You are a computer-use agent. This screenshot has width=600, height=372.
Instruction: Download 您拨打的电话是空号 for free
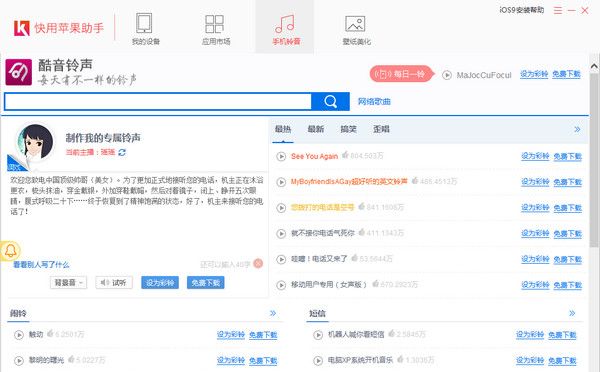click(567, 208)
